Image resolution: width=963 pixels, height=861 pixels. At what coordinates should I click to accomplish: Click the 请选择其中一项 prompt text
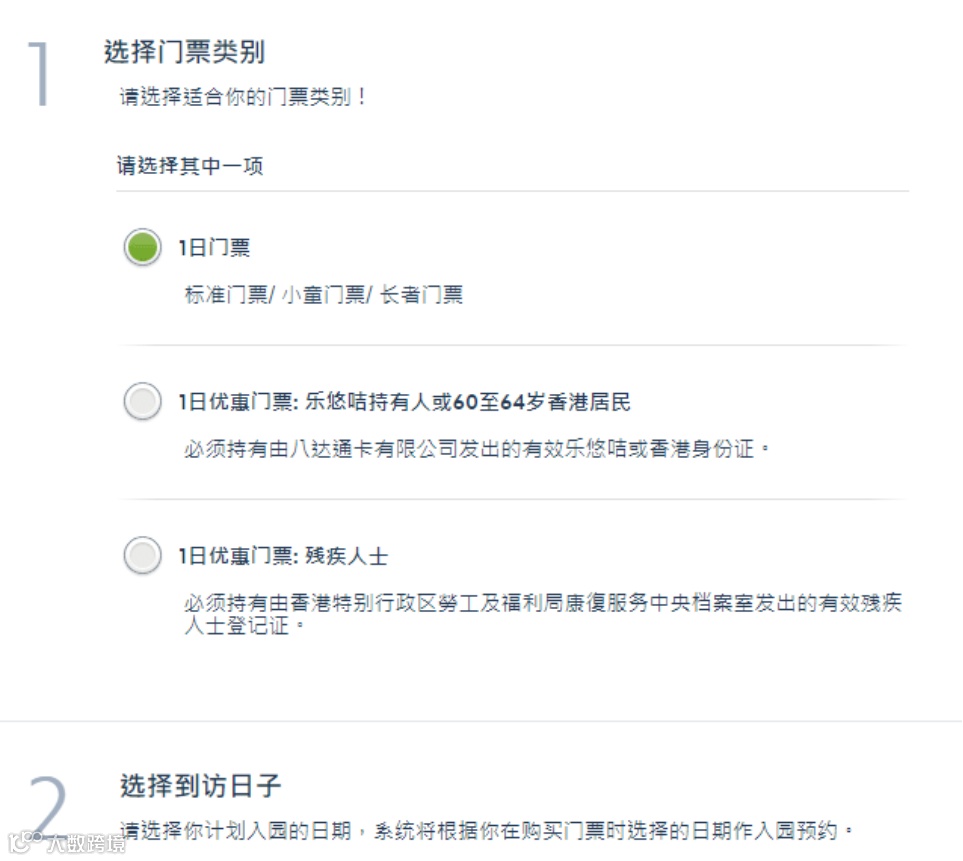click(190, 166)
